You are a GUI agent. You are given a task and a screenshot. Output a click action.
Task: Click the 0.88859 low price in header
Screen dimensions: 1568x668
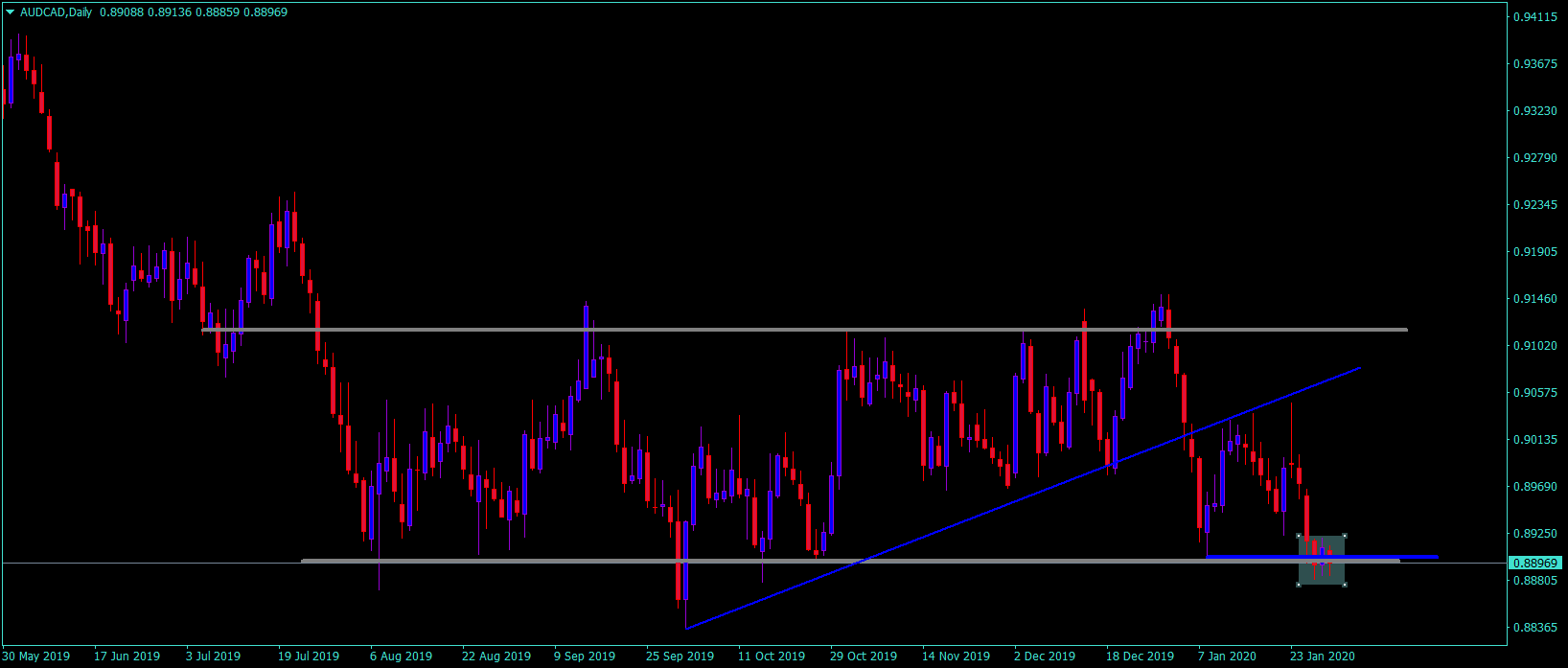click(x=217, y=12)
